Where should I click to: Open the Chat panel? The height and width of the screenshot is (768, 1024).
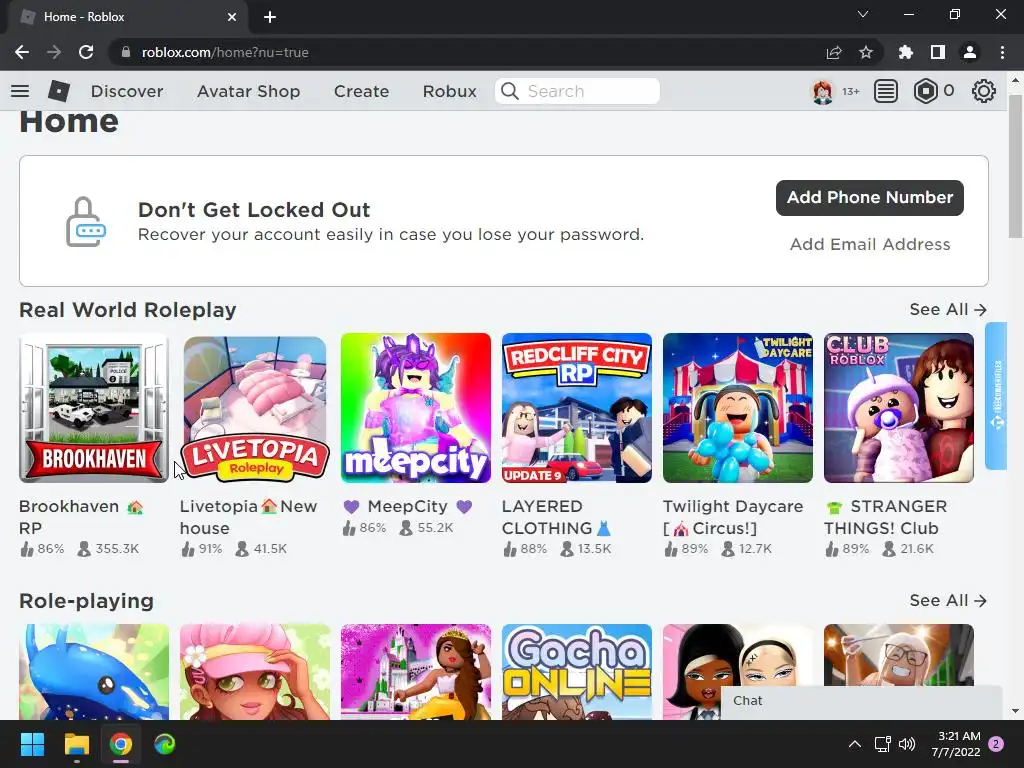point(861,702)
